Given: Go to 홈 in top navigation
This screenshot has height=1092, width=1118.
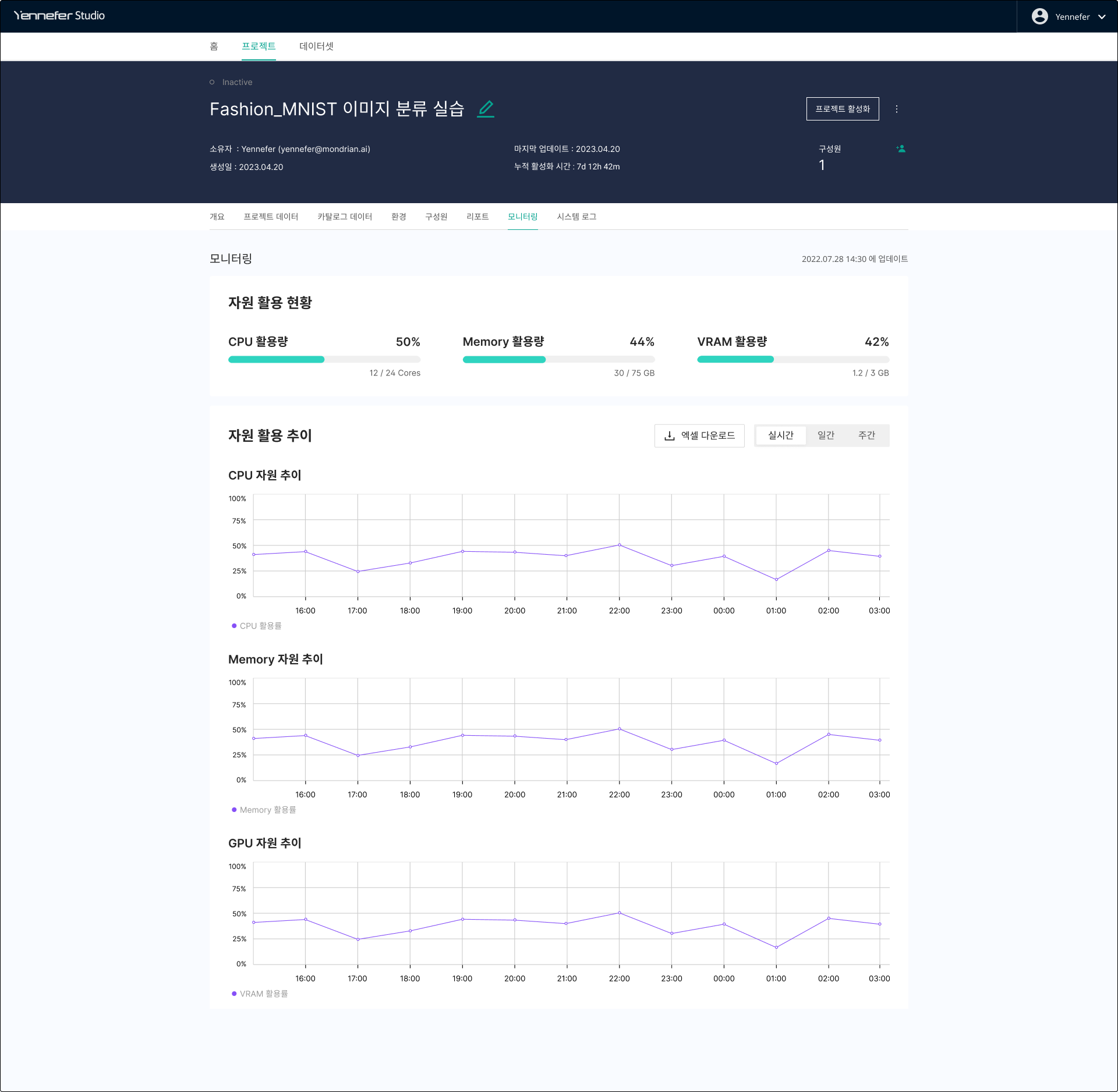Looking at the screenshot, I should pyautogui.click(x=214, y=46).
